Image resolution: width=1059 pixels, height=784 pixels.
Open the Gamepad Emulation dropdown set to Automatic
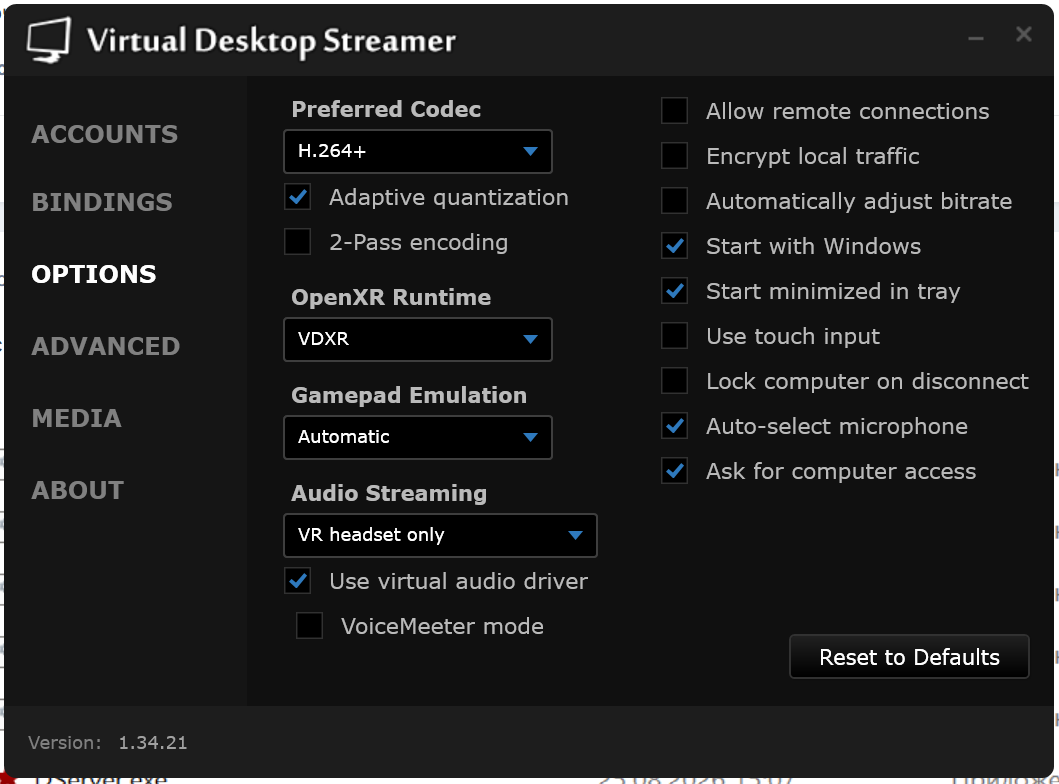[417, 437]
